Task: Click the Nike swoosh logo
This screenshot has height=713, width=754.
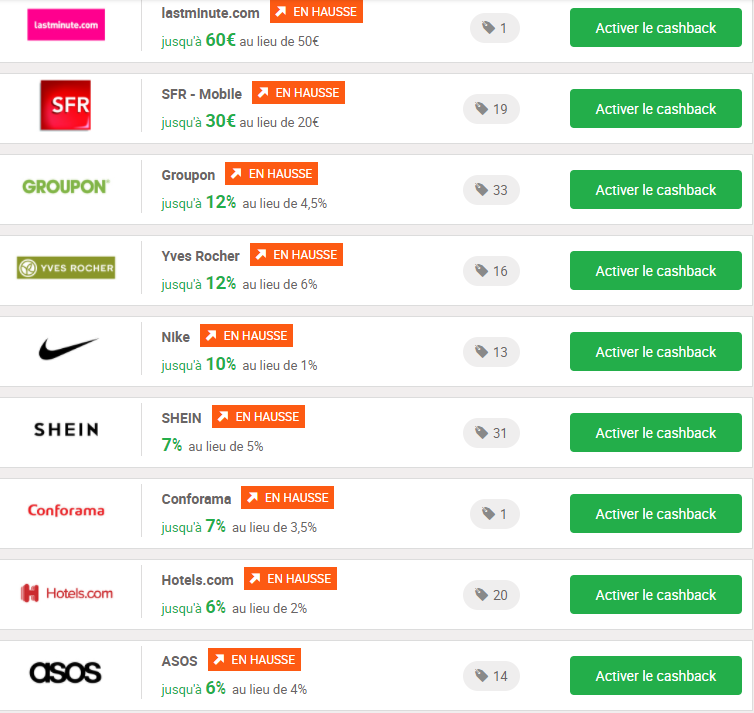Action: (x=68, y=349)
